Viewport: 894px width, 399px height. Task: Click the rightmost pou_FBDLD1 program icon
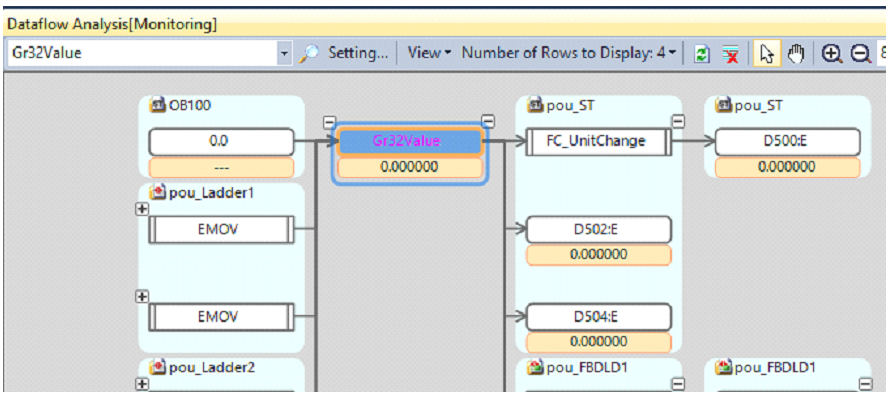click(724, 368)
